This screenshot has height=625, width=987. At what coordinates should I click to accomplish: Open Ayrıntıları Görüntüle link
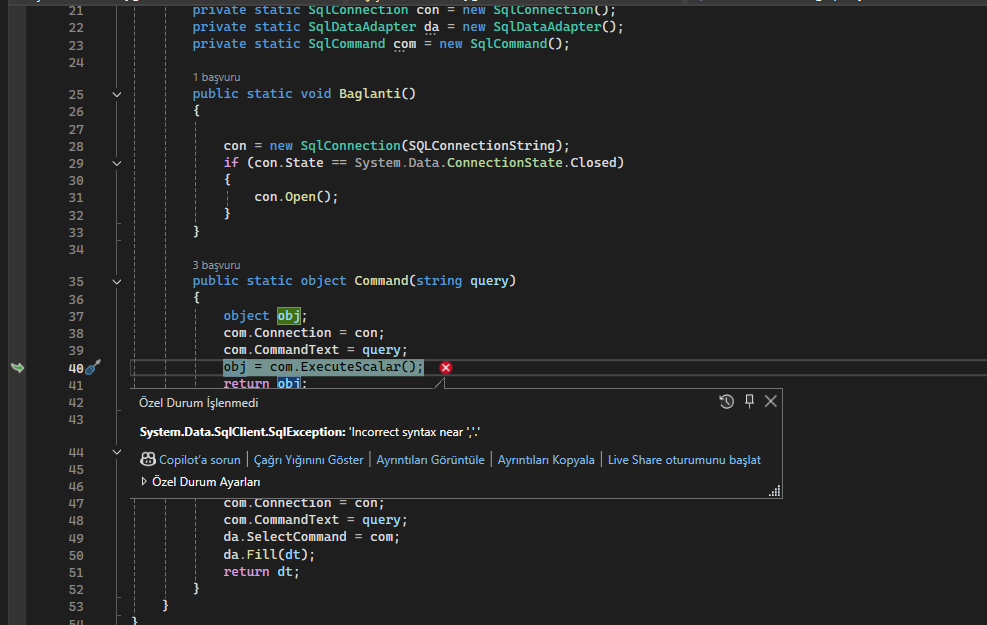click(x=431, y=460)
